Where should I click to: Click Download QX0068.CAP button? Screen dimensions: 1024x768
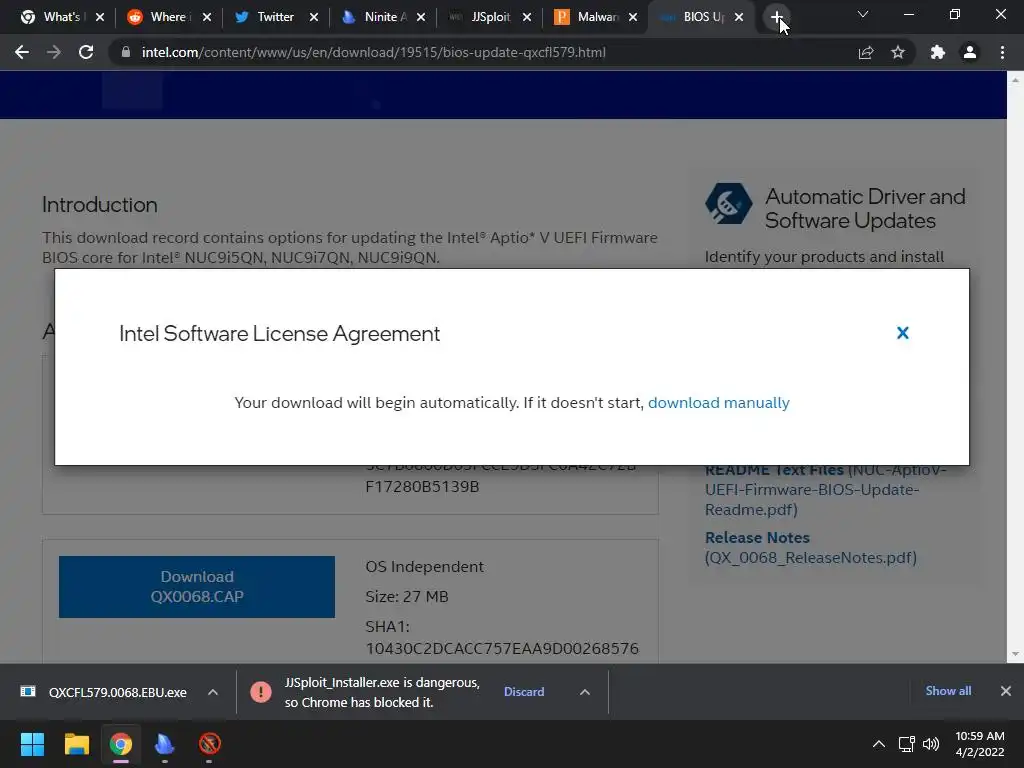(x=197, y=586)
